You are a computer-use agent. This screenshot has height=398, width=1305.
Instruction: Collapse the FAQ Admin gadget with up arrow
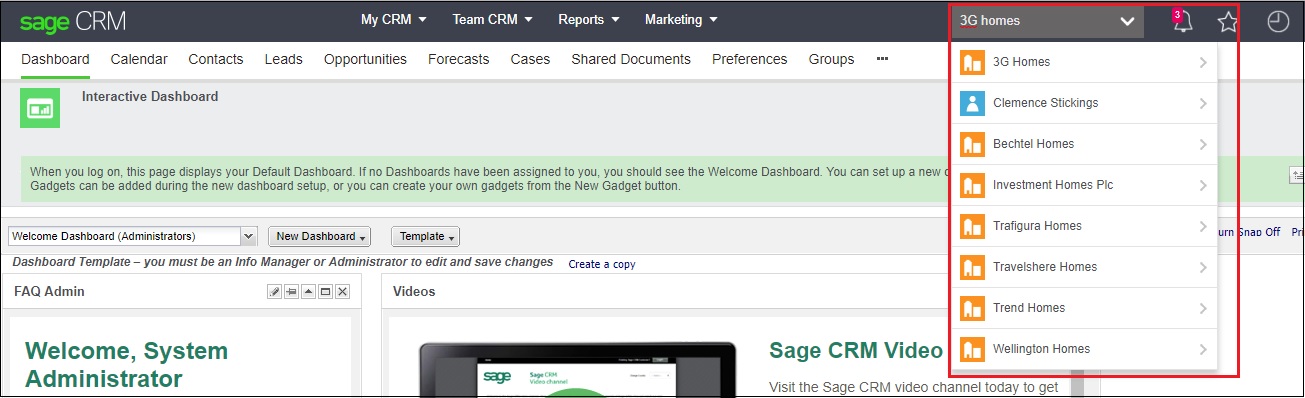[309, 291]
